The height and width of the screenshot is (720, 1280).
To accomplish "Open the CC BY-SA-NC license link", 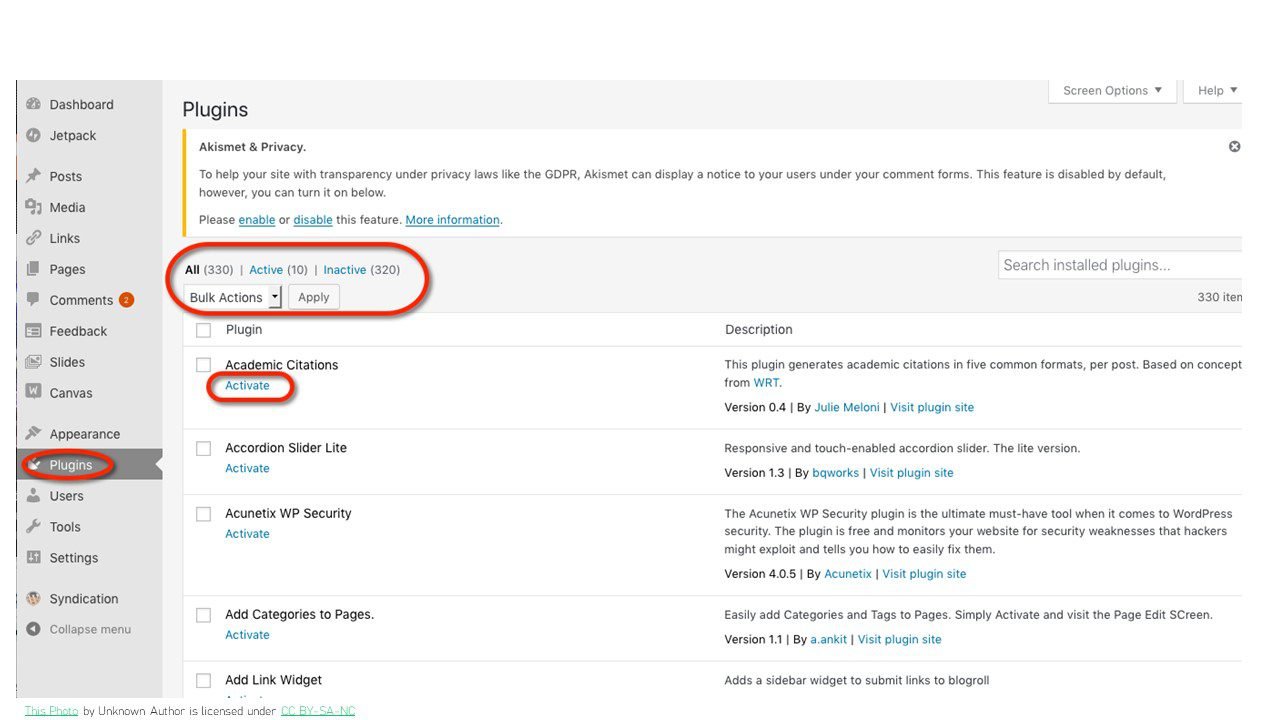I will pyautogui.click(x=318, y=711).
